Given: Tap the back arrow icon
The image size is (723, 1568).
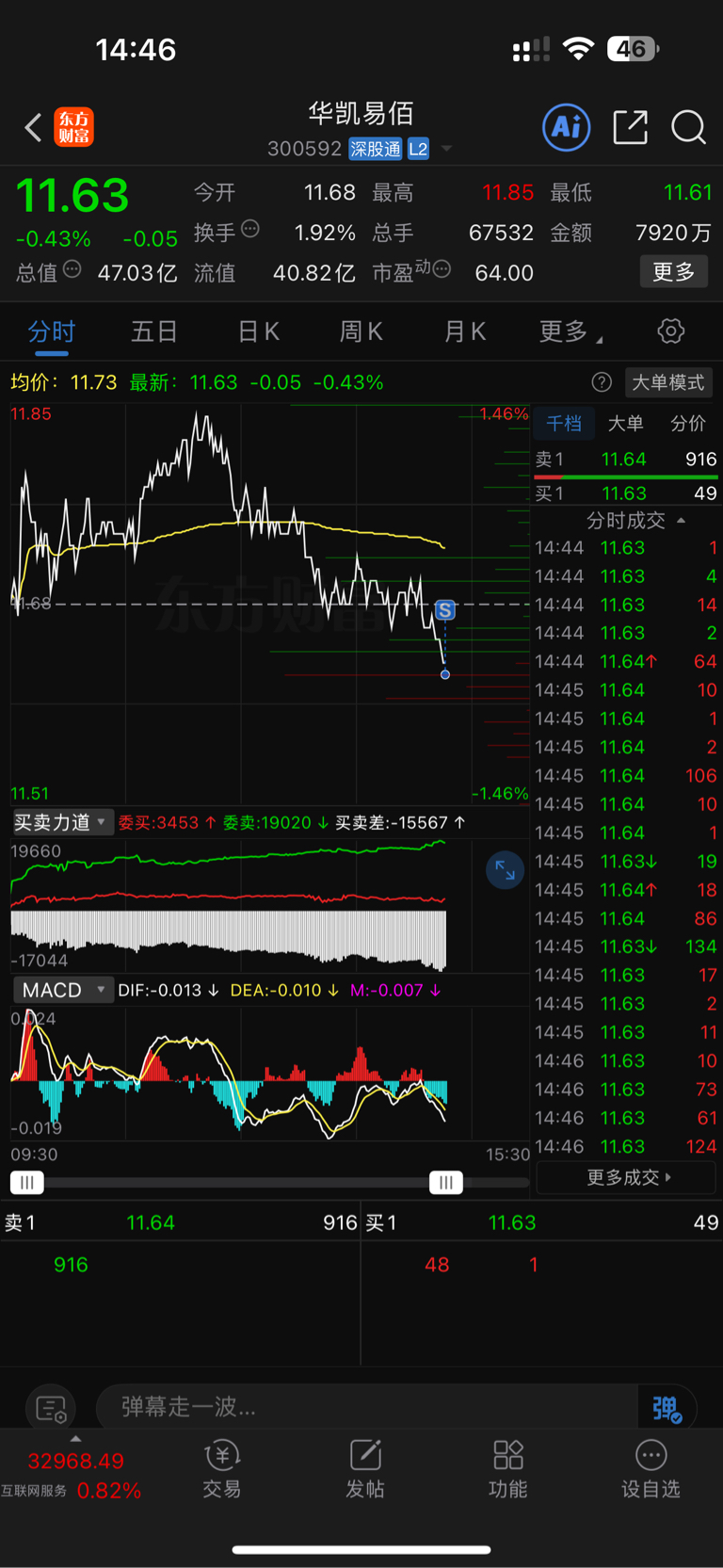Looking at the screenshot, I should point(33,127).
